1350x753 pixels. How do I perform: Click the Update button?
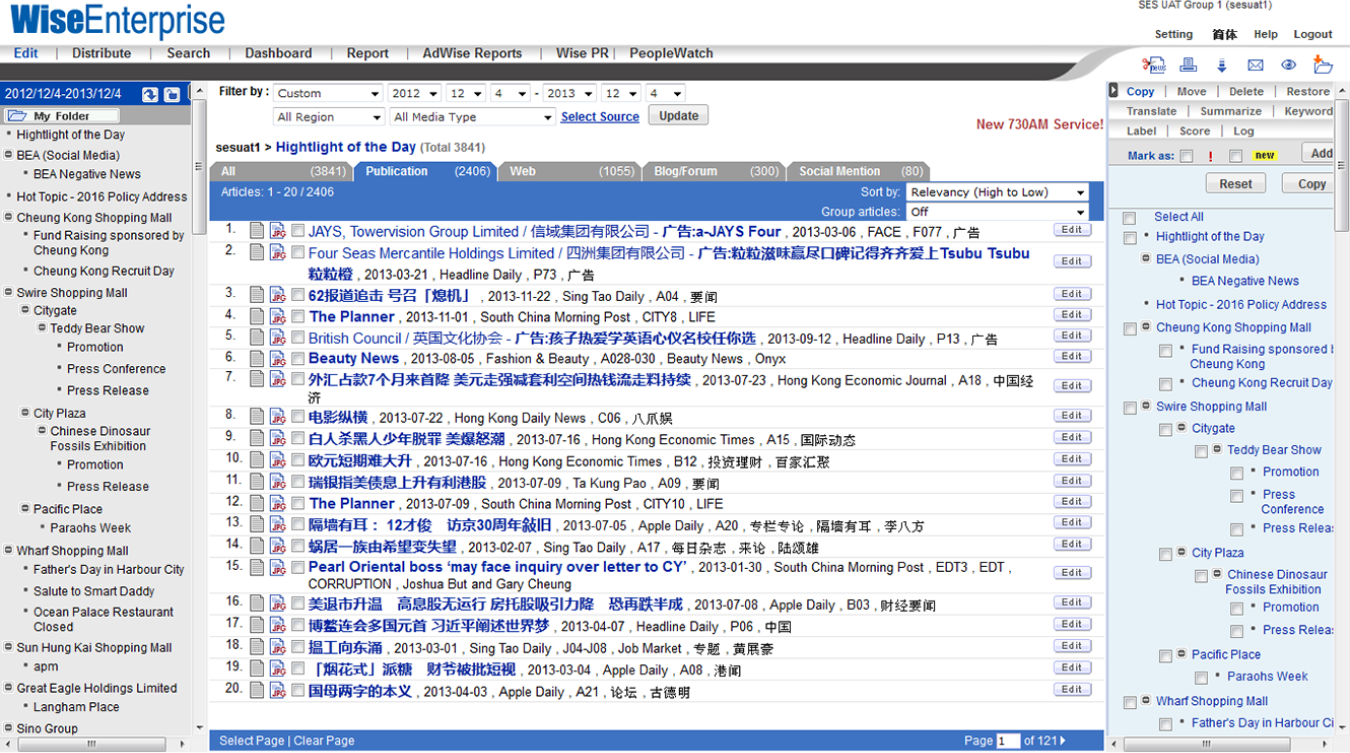[x=678, y=116]
